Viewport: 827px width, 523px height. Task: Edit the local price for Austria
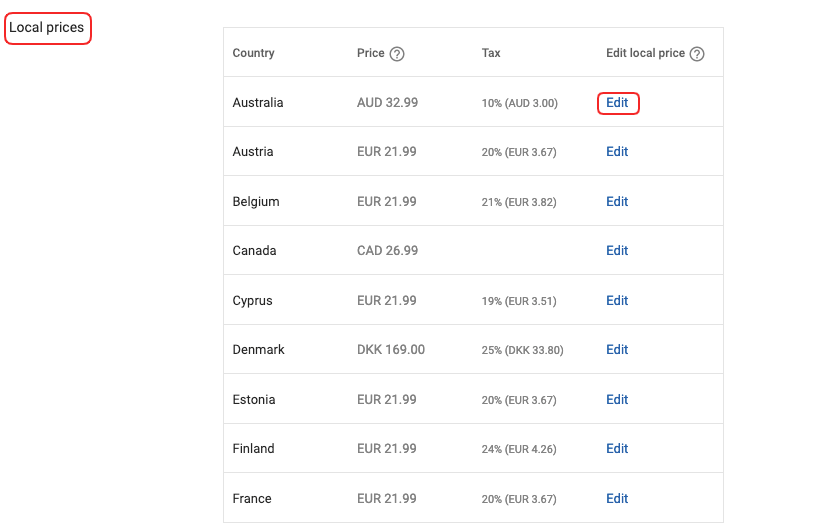617,152
